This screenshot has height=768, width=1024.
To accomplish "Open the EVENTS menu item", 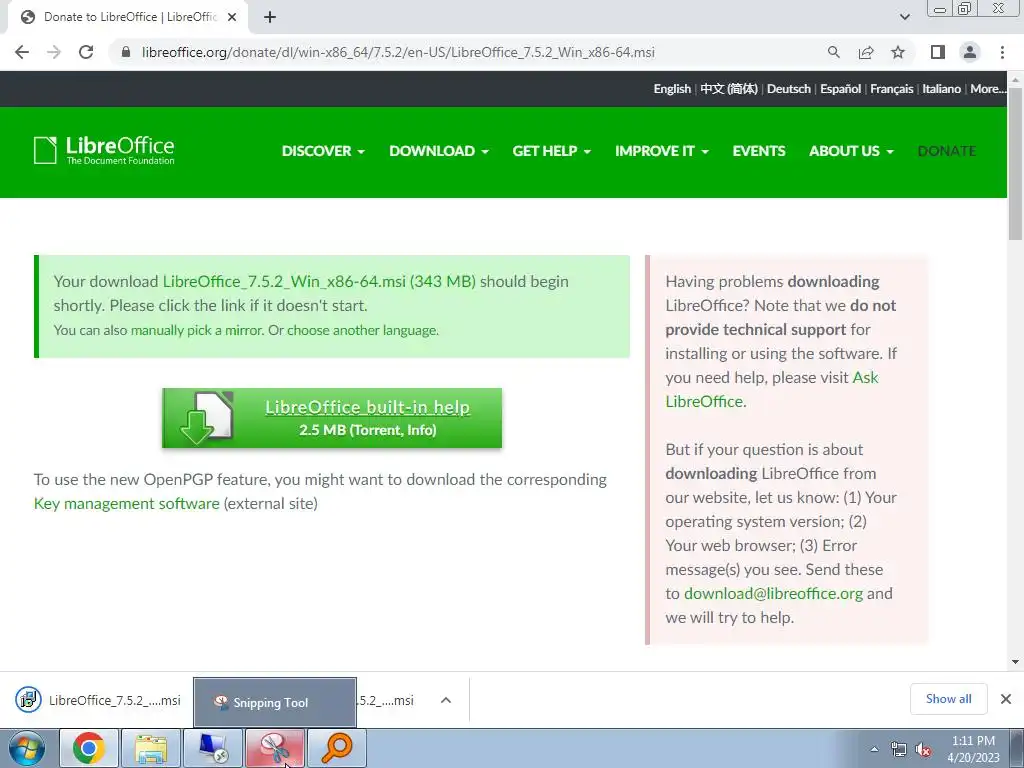I will (759, 151).
